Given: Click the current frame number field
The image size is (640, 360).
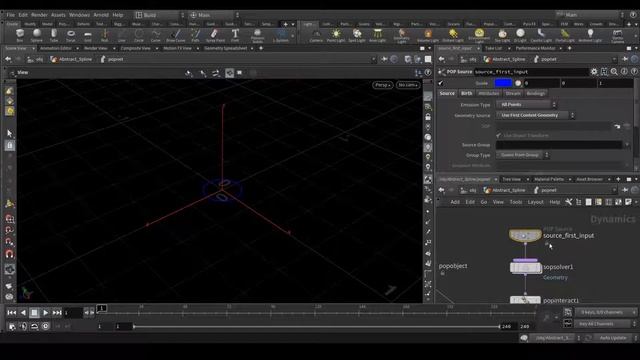Looking at the screenshot, I should click(73, 313).
